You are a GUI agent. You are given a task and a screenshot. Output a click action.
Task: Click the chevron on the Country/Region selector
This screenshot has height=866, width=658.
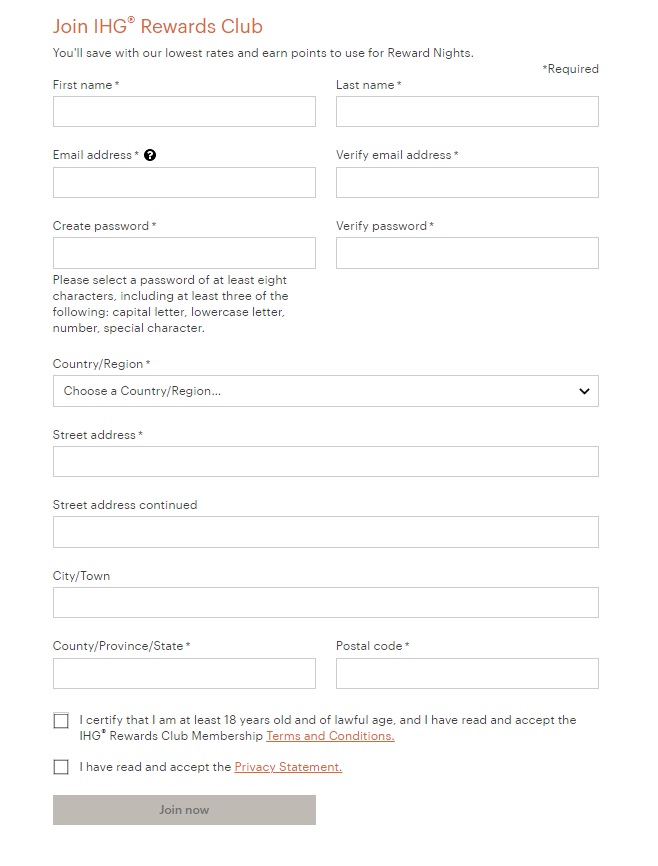(584, 391)
